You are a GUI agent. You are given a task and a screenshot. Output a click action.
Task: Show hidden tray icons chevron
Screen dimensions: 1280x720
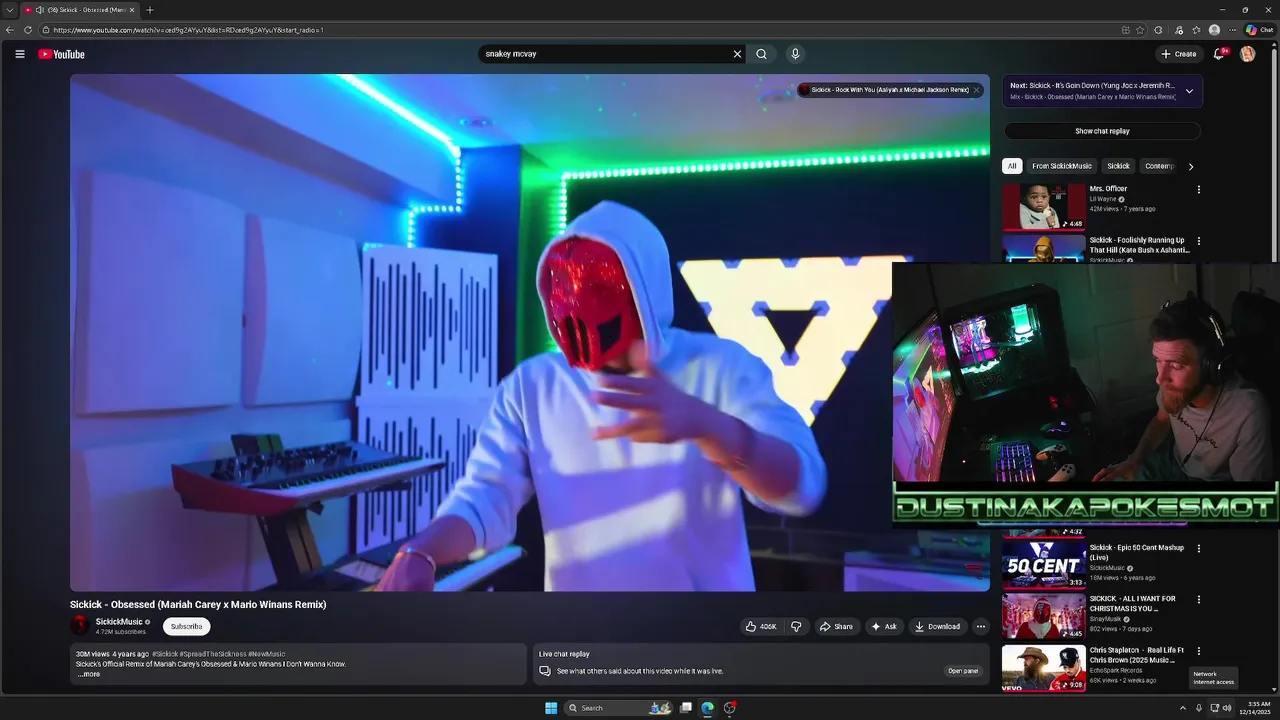coord(1183,708)
